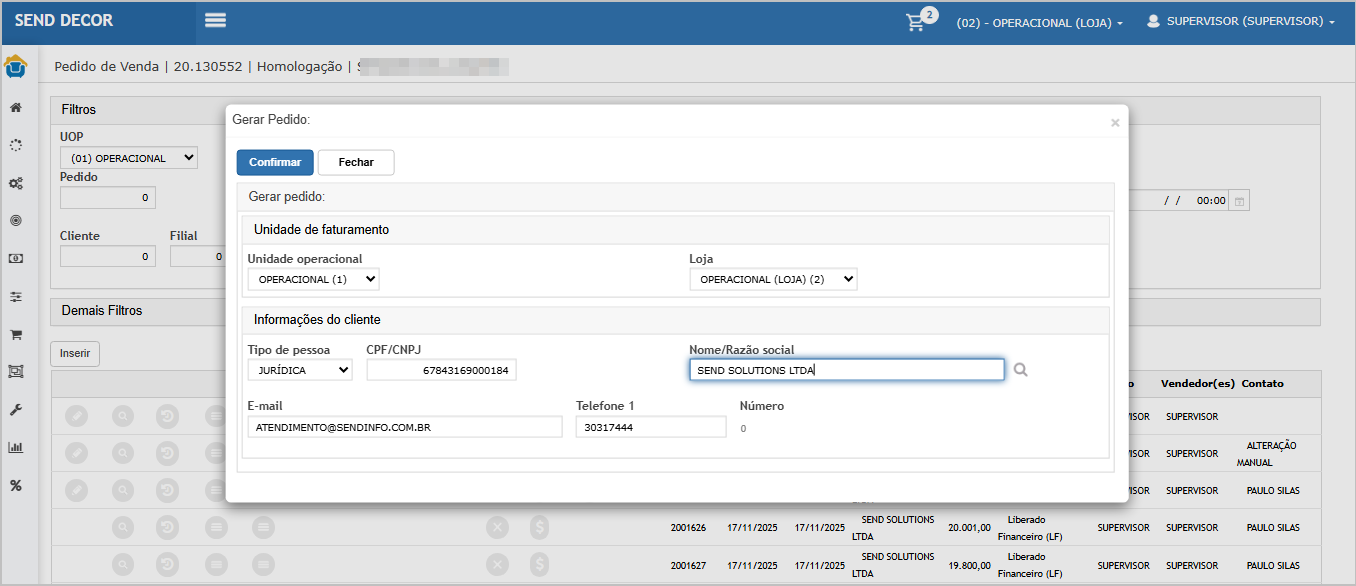Open the Tipo de pessoa dropdown
This screenshot has height=586, width=1356.
(300, 370)
